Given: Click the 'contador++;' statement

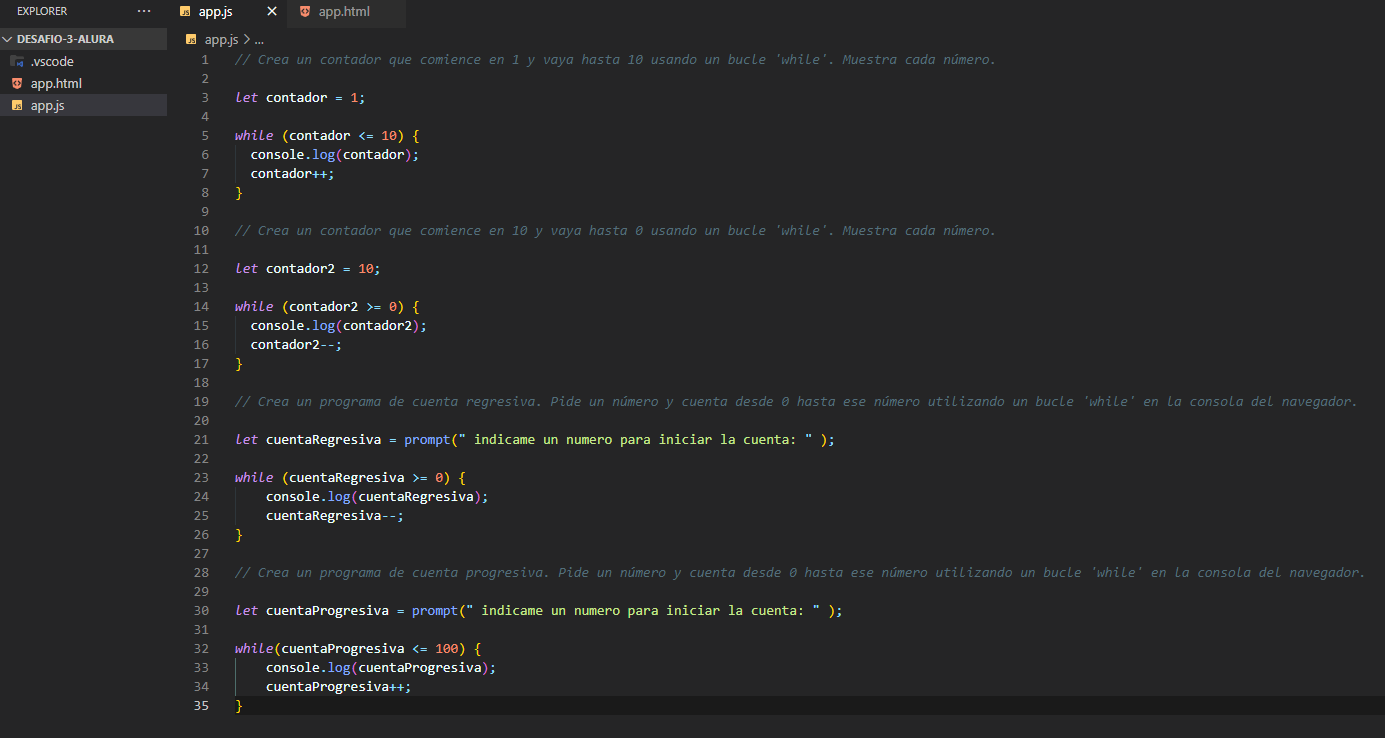Looking at the screenshot, I should tap(292, 174).
